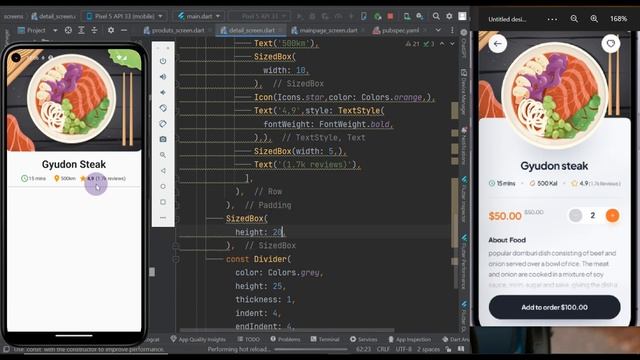The width and height of the screenshot is (640, 360).
Task: Hide the Project tool window
Action: 124,30
